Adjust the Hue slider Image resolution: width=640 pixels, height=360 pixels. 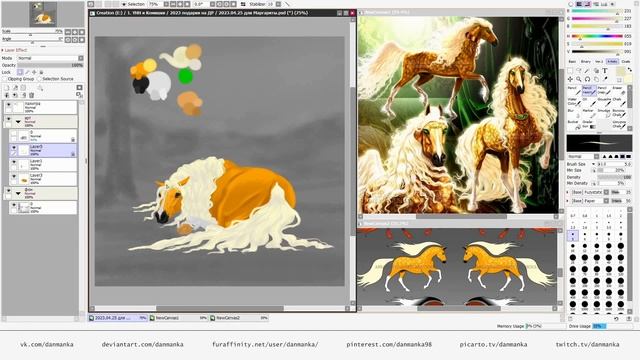point(597,36)
